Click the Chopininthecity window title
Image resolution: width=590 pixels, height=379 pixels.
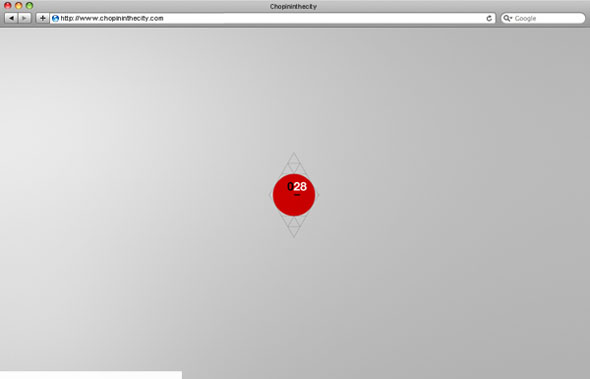293,6
